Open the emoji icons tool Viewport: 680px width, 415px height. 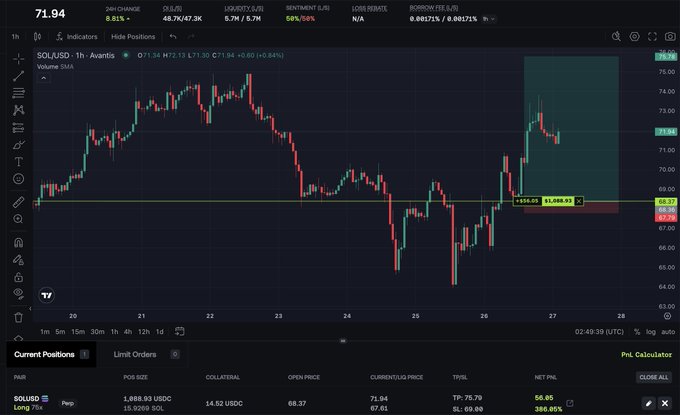pos(18,179)
